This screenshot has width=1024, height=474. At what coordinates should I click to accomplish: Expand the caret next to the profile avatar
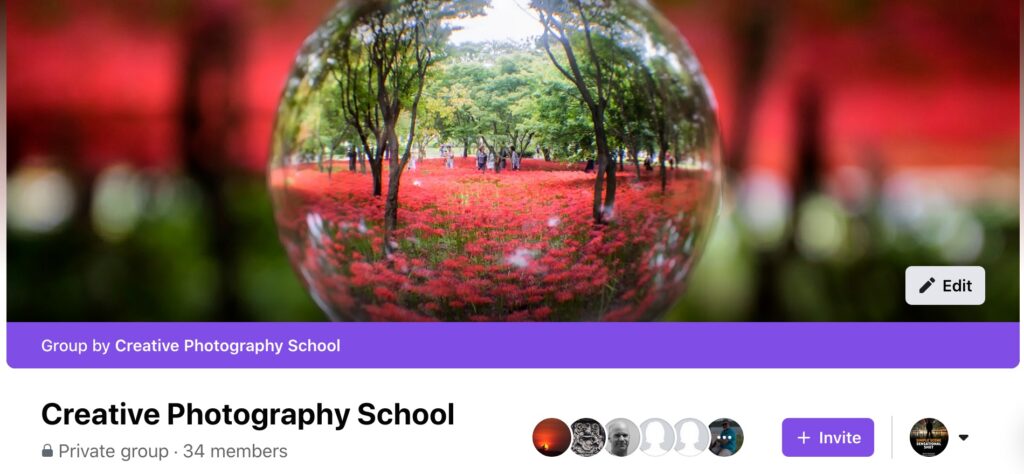963,437
